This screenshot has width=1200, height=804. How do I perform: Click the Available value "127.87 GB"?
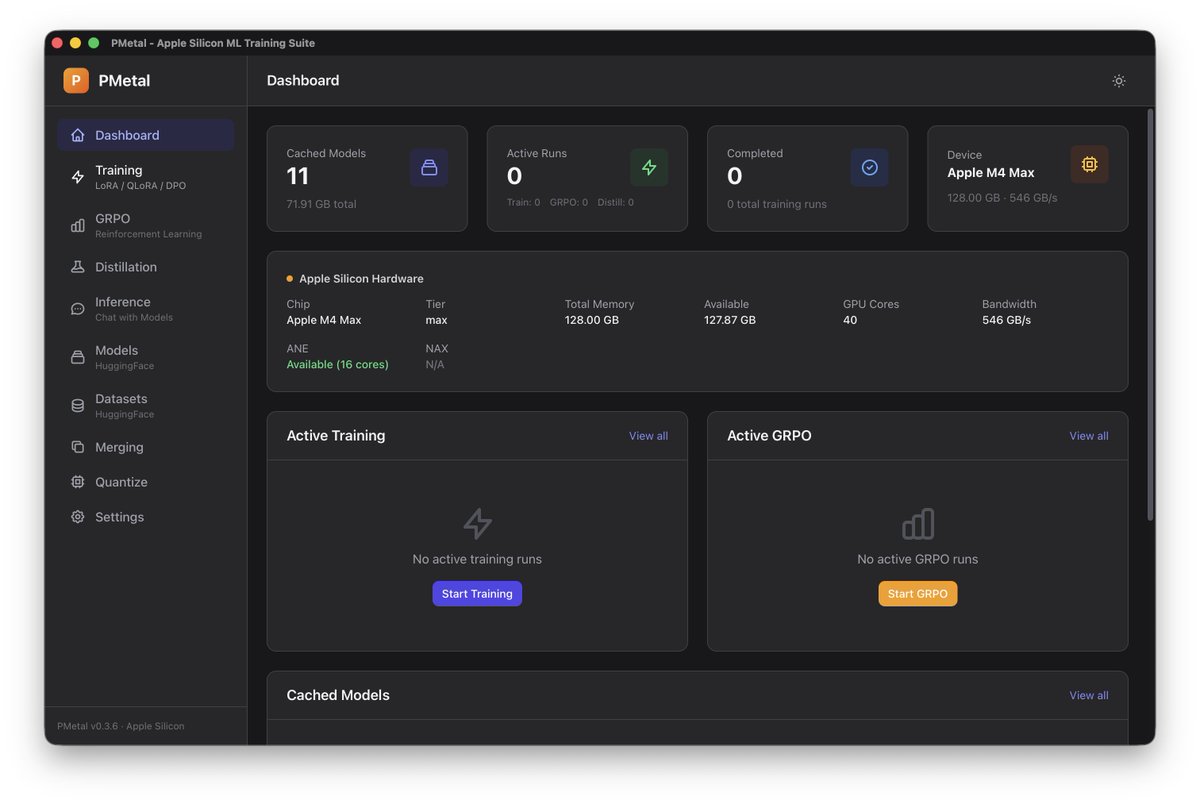[730, 320]
